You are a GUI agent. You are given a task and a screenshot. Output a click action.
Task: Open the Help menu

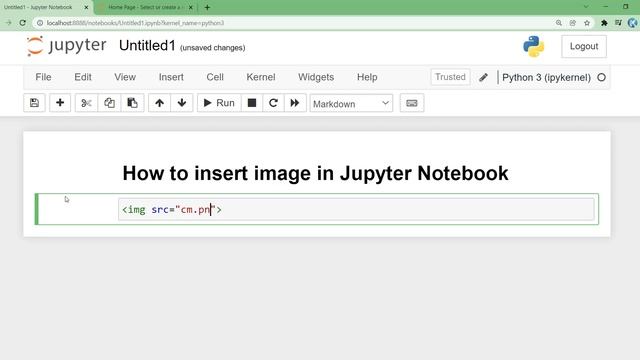click(x=367, y=77)
